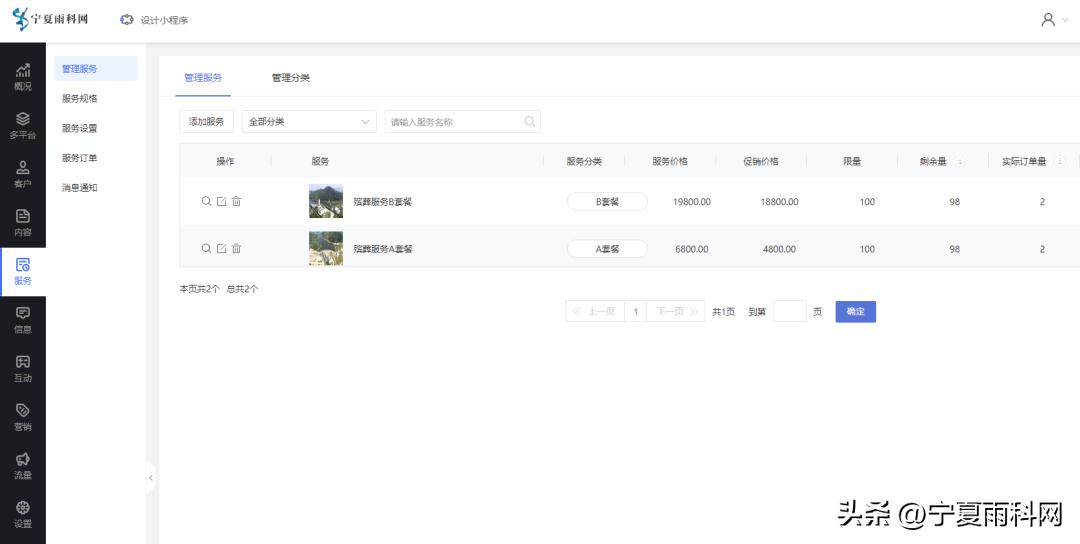Click the price value 6800.00
1080x544 pixels.
point(692,249)
